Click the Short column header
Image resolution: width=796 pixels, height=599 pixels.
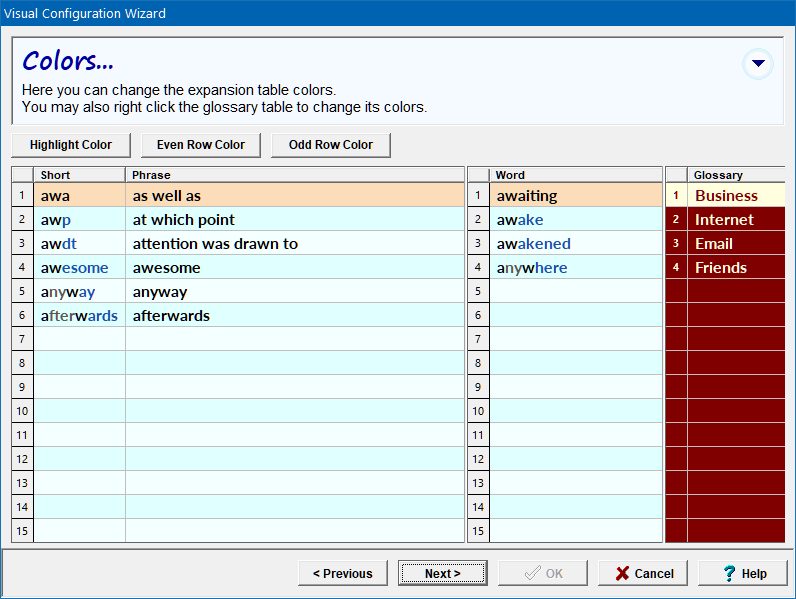coord(79,175)
